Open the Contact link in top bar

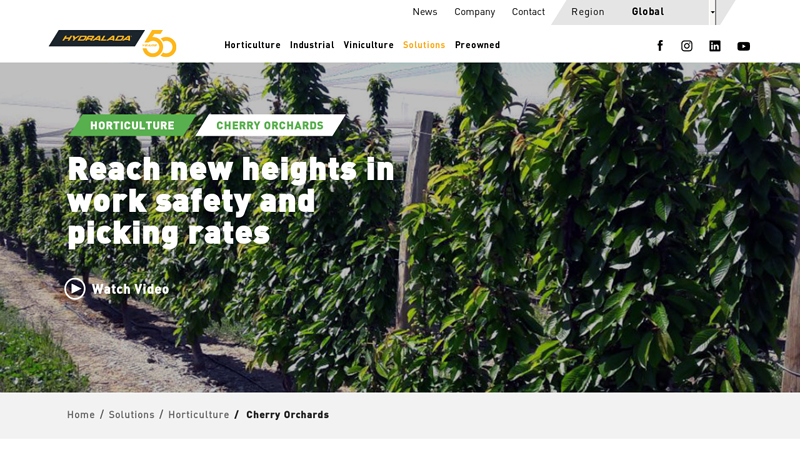point(528,12)
